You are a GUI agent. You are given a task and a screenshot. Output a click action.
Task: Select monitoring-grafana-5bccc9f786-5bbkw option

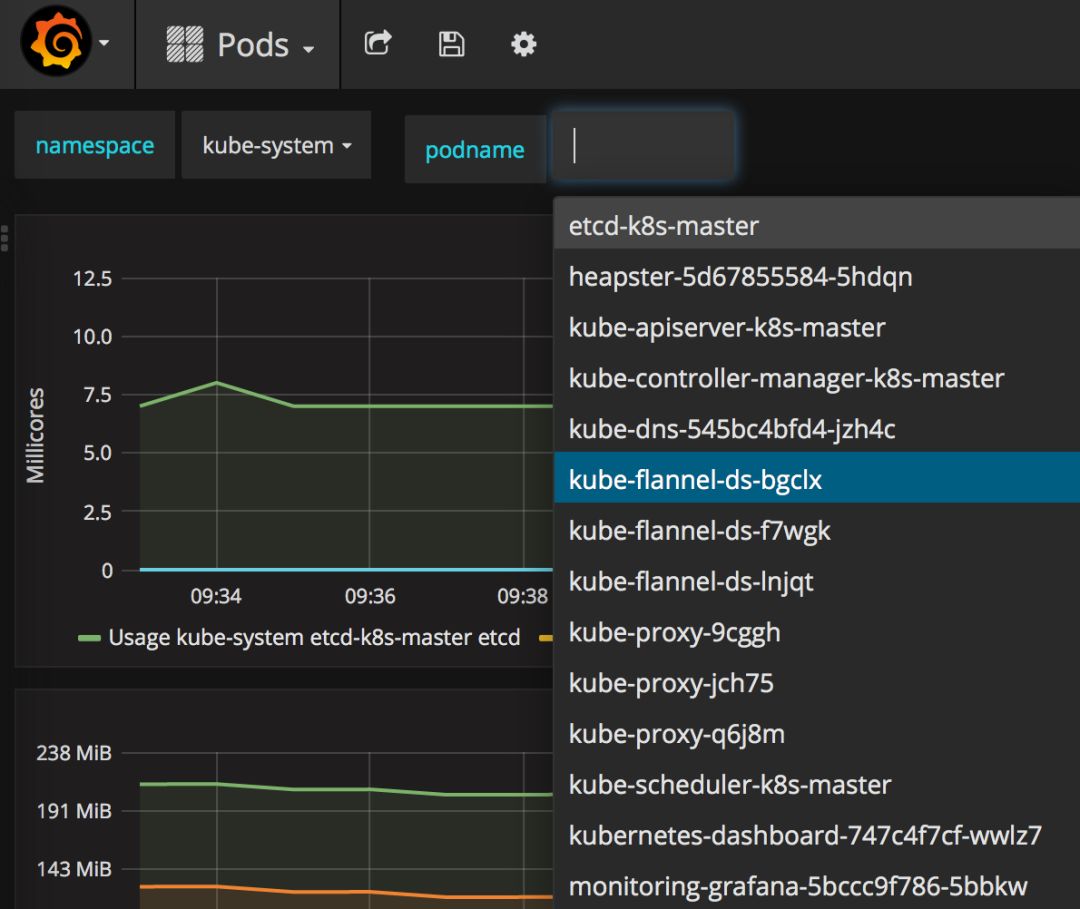817,886
